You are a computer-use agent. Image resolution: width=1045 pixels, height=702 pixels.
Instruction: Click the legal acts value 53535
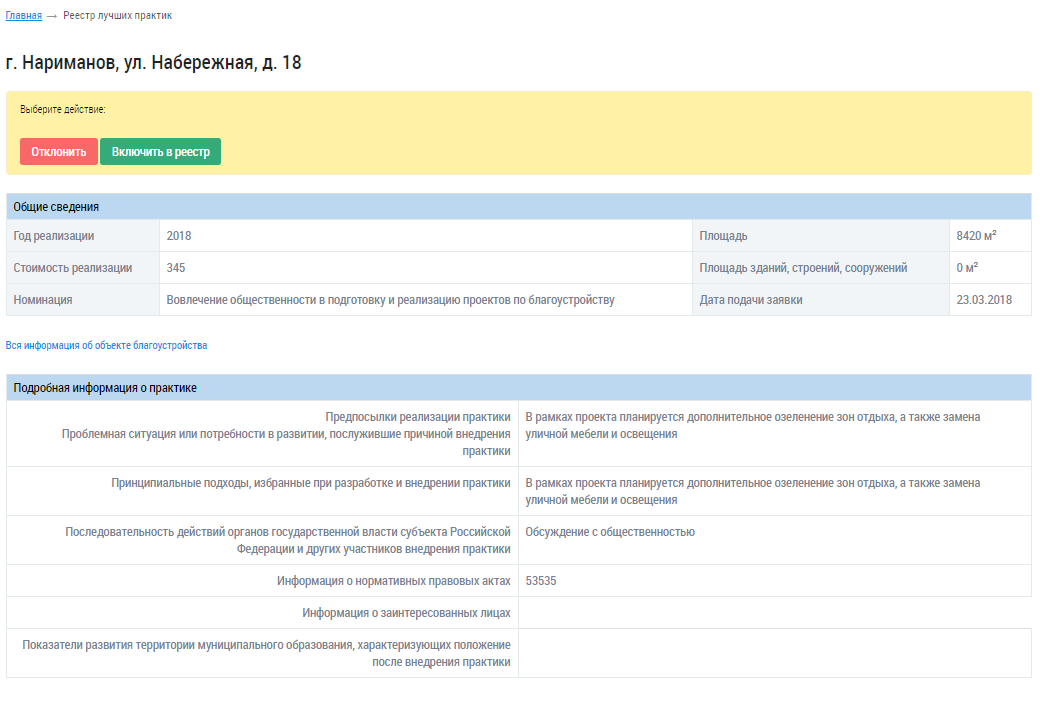pyautogui.click(x=541, y=581)
